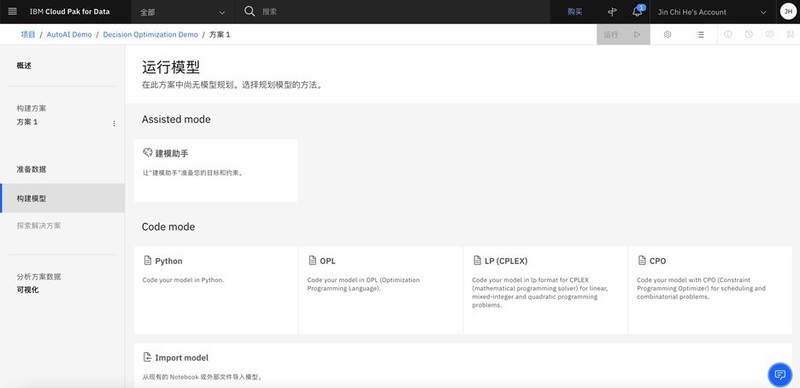Viewport: 800px width, 388px height.
Task: Open the settings gear in toolbar
Action: [x=667, y=35]
